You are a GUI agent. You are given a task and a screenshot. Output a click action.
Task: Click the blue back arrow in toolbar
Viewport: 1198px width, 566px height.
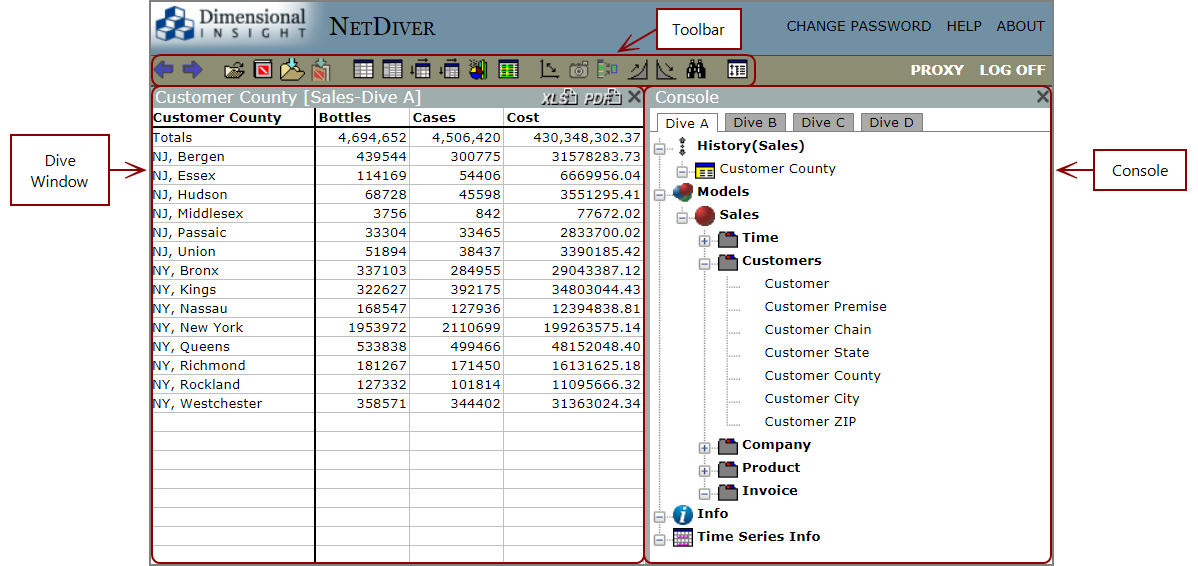click(x=164, y=70)
